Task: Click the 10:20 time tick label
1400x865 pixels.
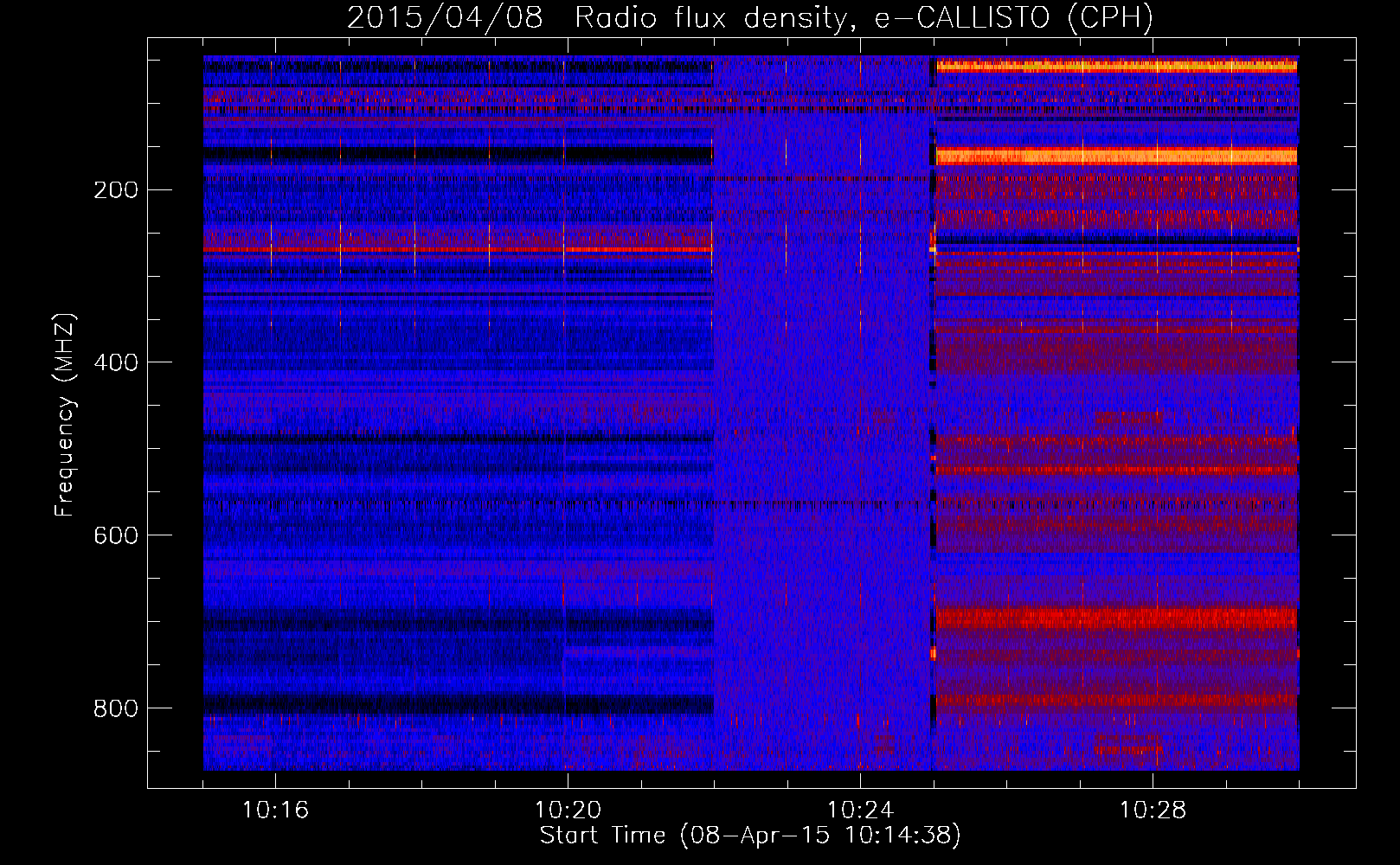Action: tap(568, 811)
